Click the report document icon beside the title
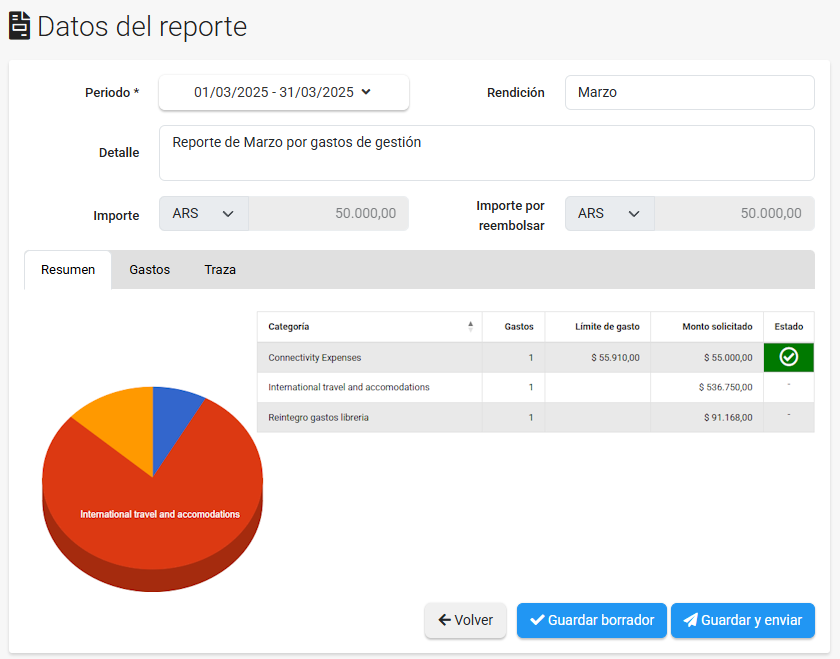840x659 pixels. coord(19,26)
